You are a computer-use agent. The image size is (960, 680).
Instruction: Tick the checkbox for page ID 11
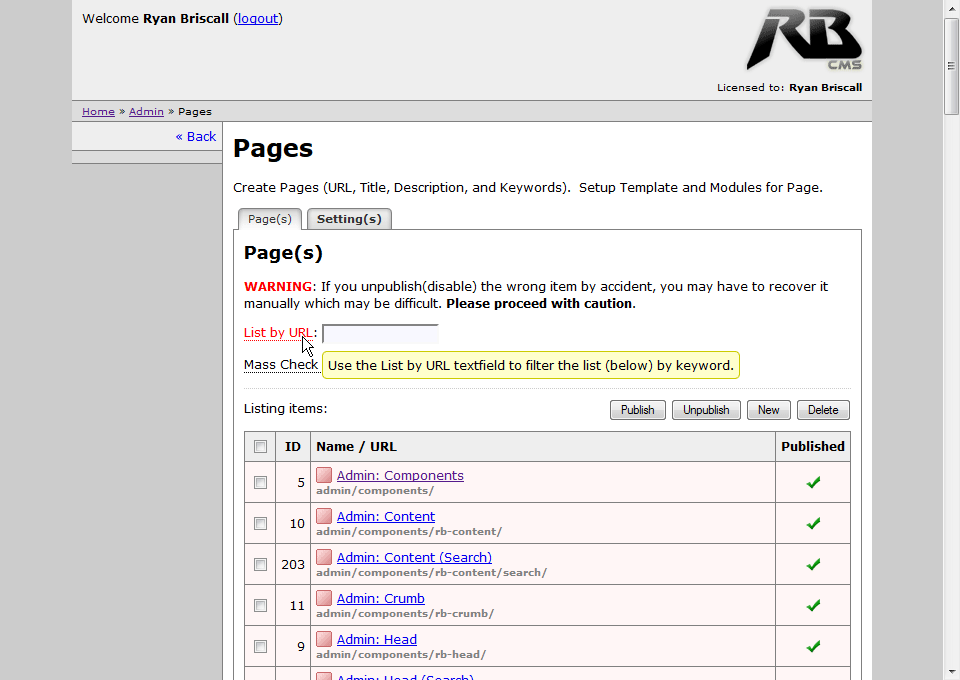pos(261,605)
